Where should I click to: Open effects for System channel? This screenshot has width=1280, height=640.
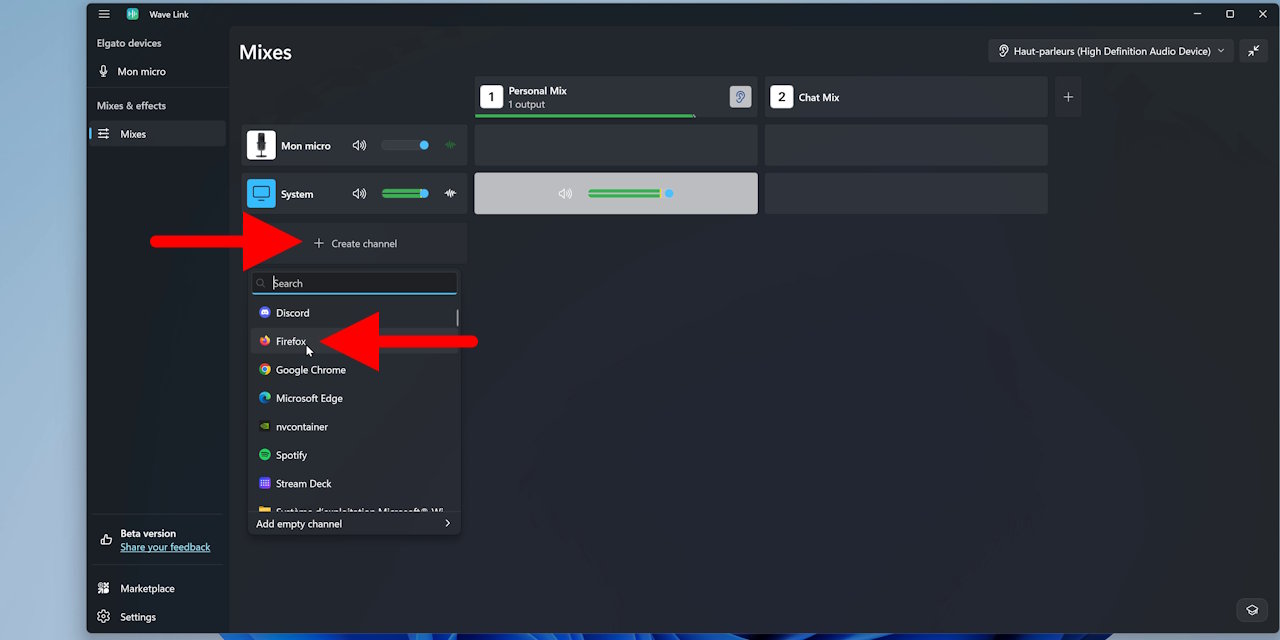click(x=450, y=194)
